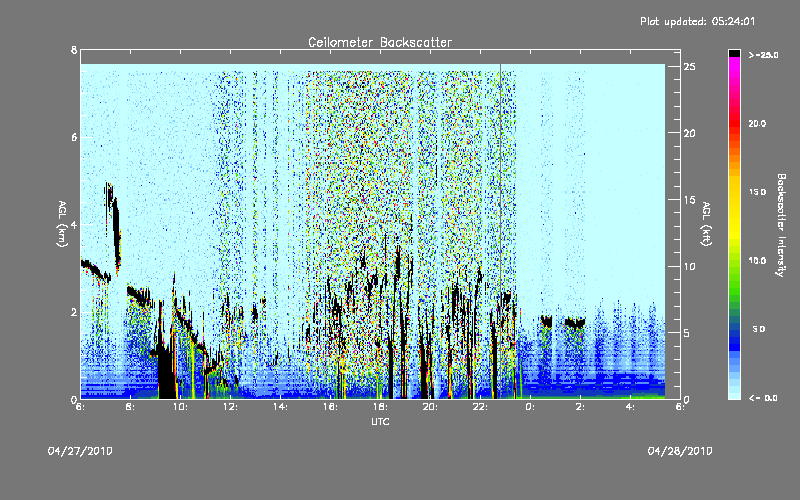Click the '4' tick on km axis

(x=74, y=224)
